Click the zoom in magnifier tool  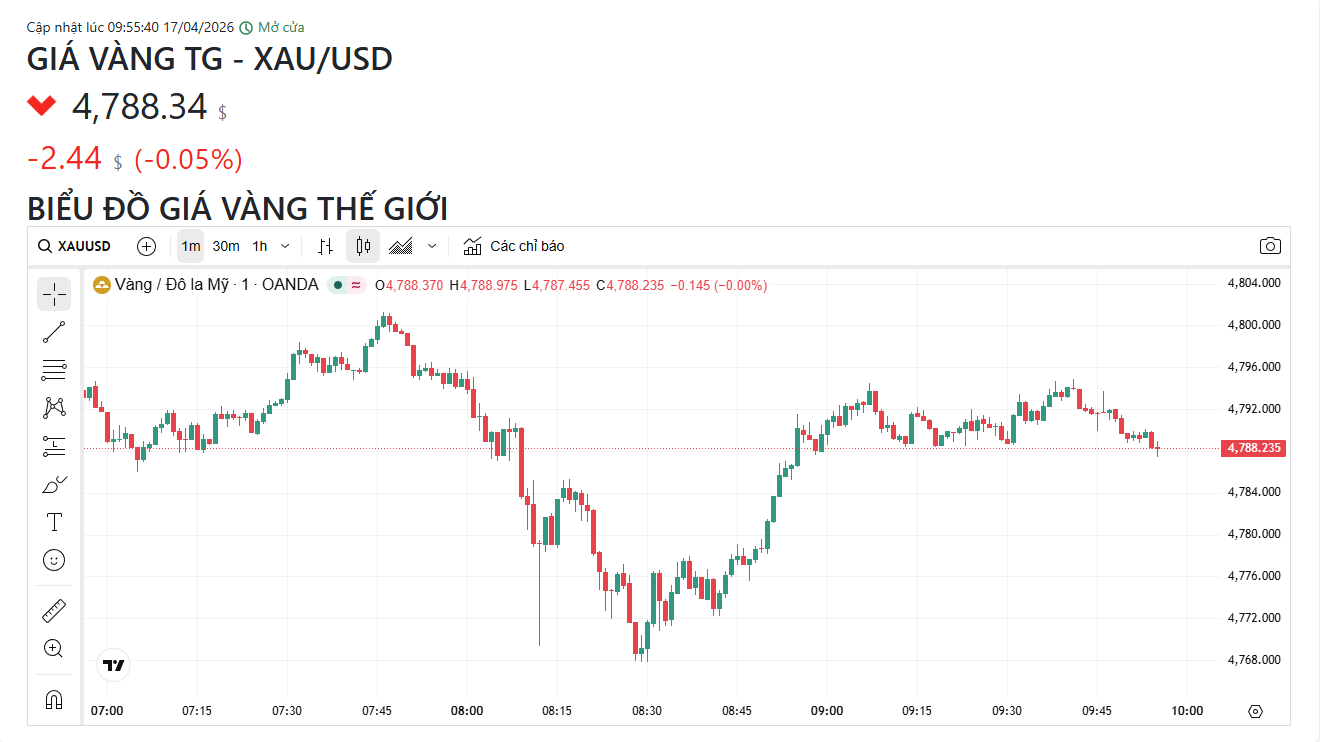coord(54,648)
